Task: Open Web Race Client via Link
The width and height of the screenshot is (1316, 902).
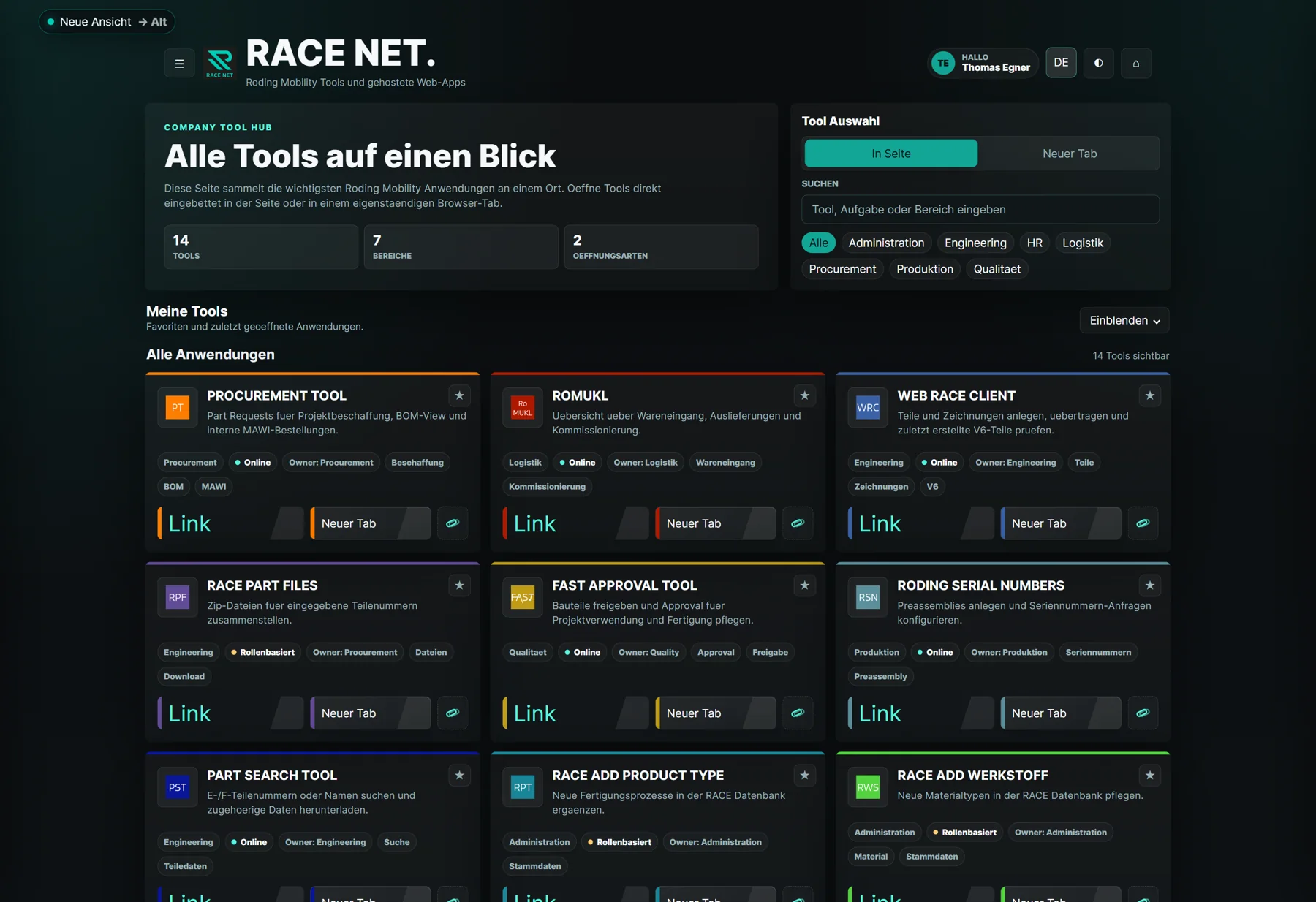Action: (x=920, y=523)
